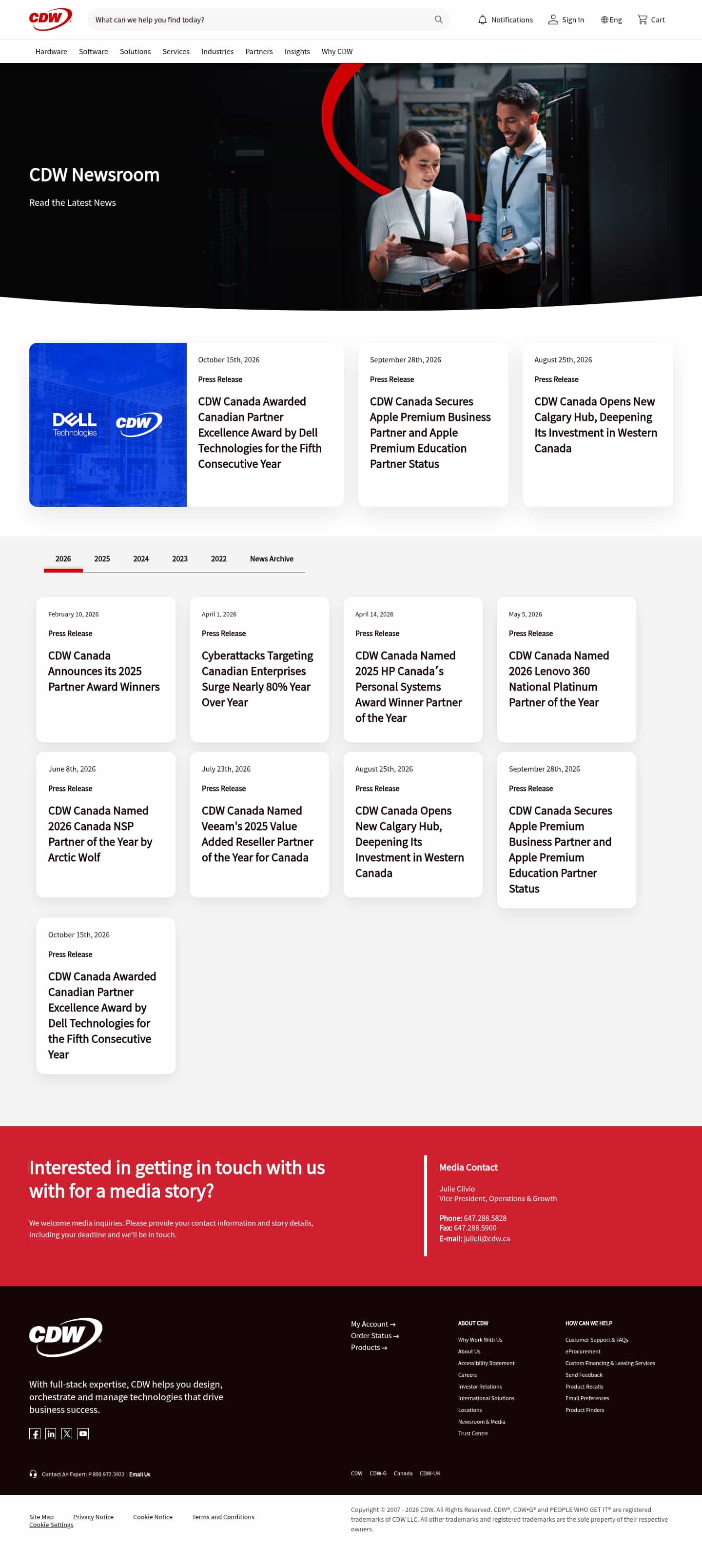Screen dimensions: 702x1568
Task: Open Customer Support & FAQs
Action: pyautogui.click(x=597, y=1340)
